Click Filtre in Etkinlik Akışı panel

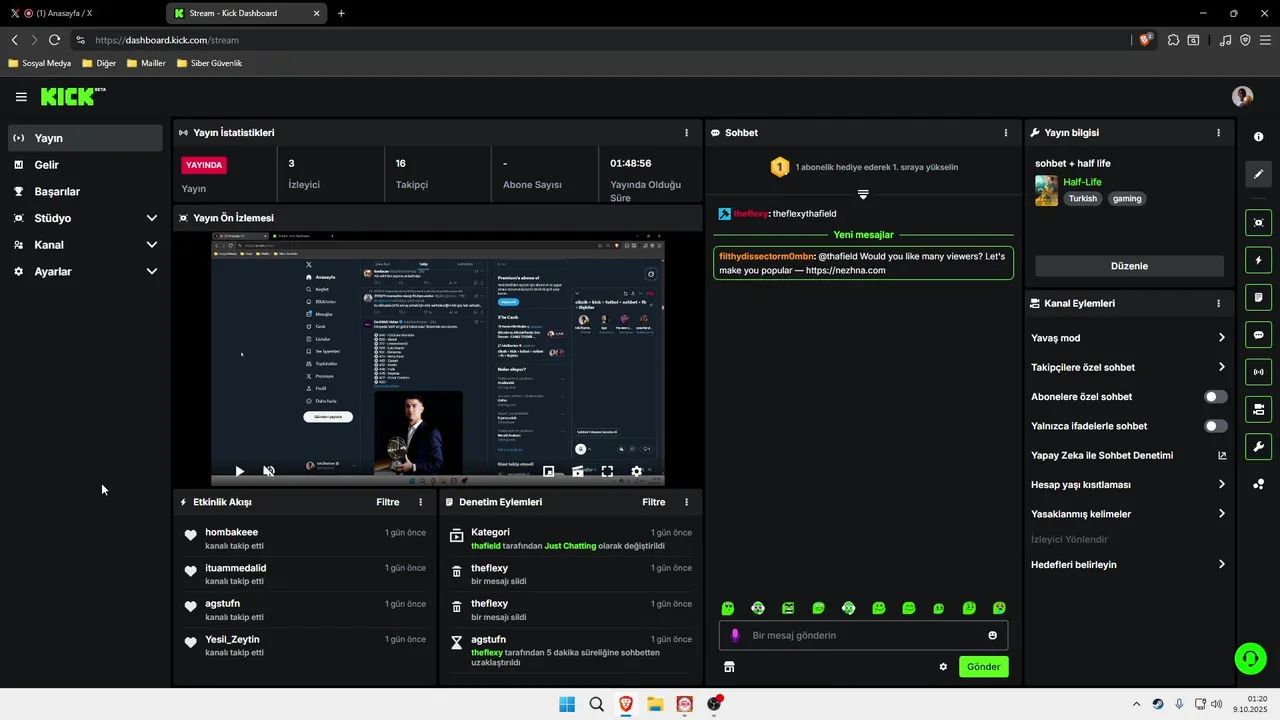387,502
